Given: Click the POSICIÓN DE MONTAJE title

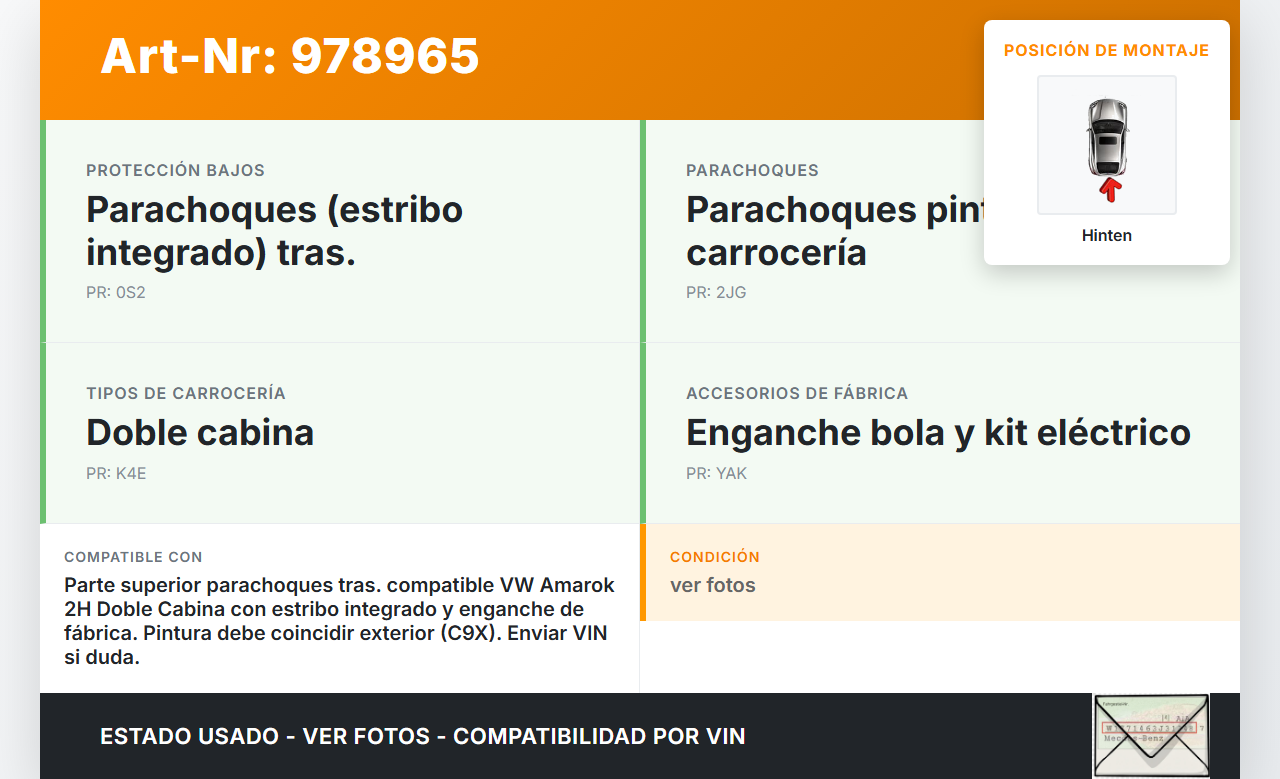Looking at the screenshot, I should [x=1107, y=50].
